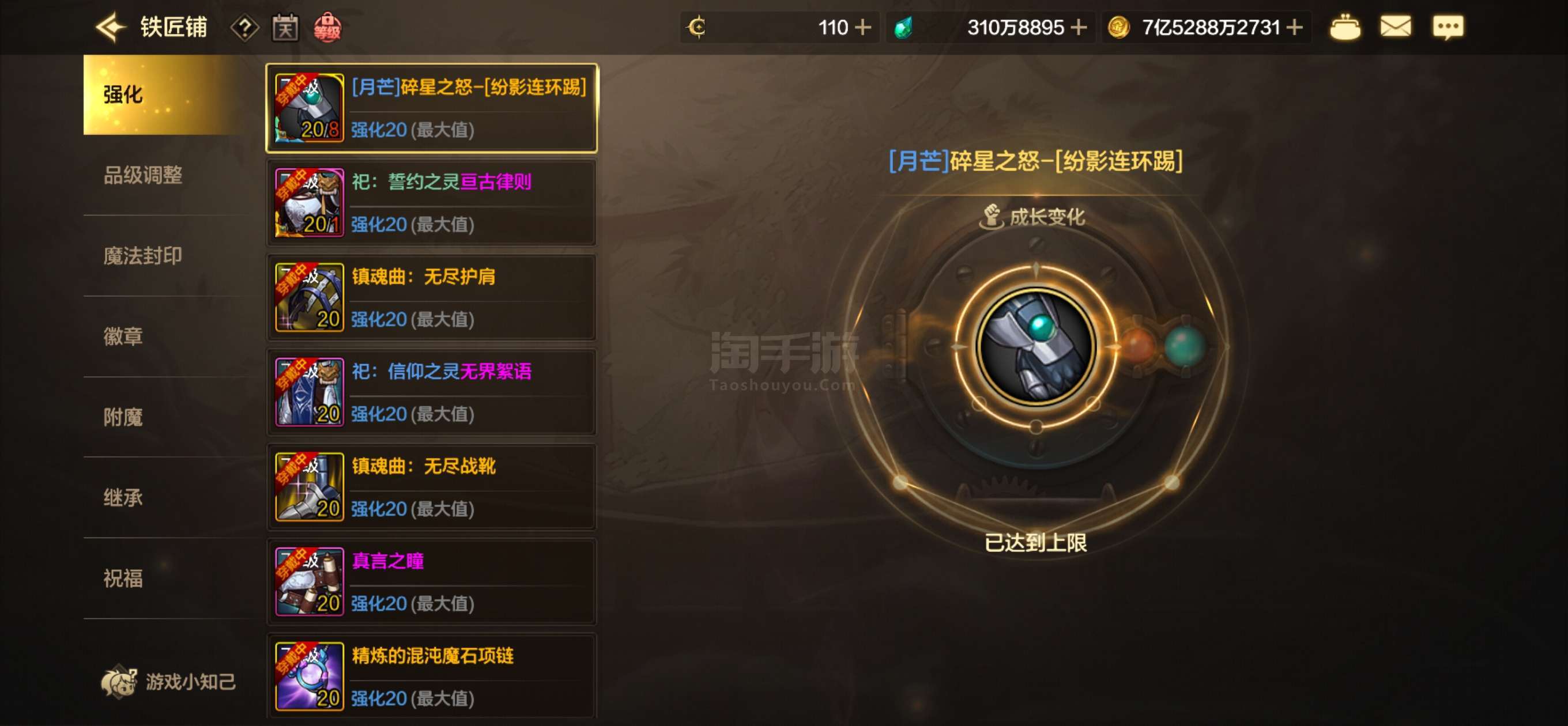Image resolution: width=1568 pixels, height=726 pixels.
Task: Select 镇魂曲：无尽护肩 equipment entry
Action: [431, 297]
